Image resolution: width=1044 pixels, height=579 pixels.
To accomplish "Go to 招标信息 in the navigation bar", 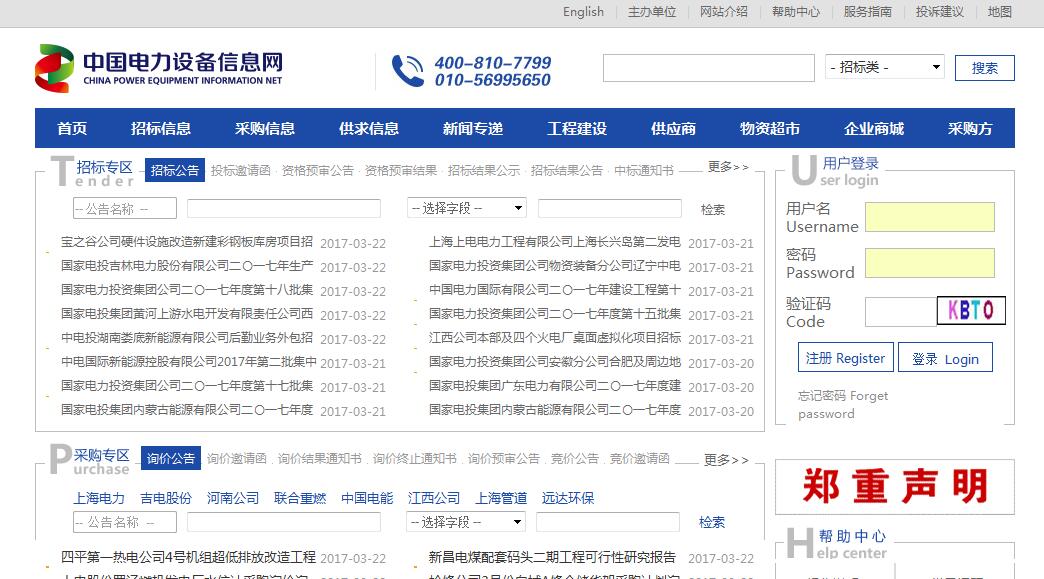I will tap(161, 129).
